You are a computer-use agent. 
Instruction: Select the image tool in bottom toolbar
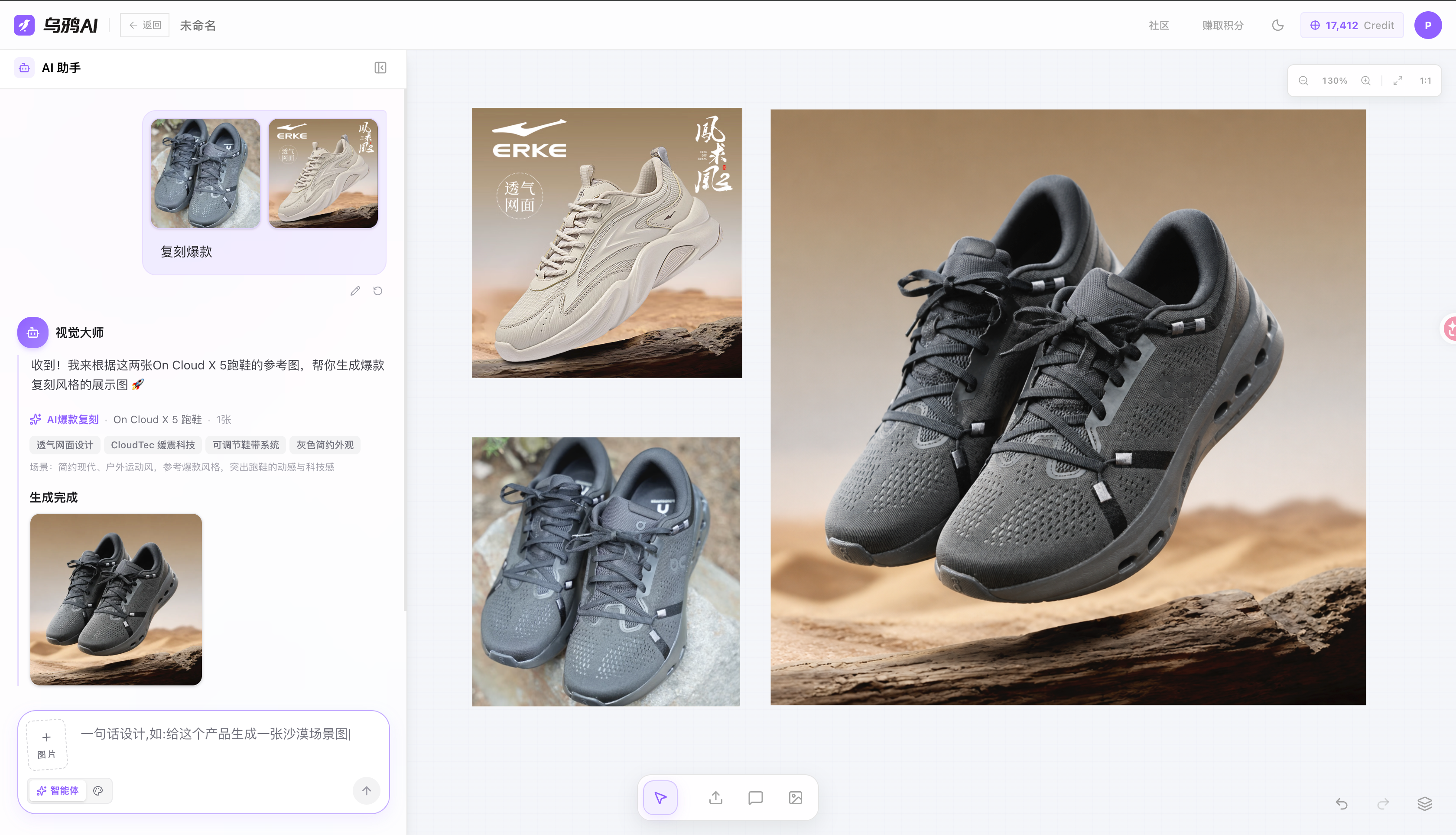coord(796,798)
